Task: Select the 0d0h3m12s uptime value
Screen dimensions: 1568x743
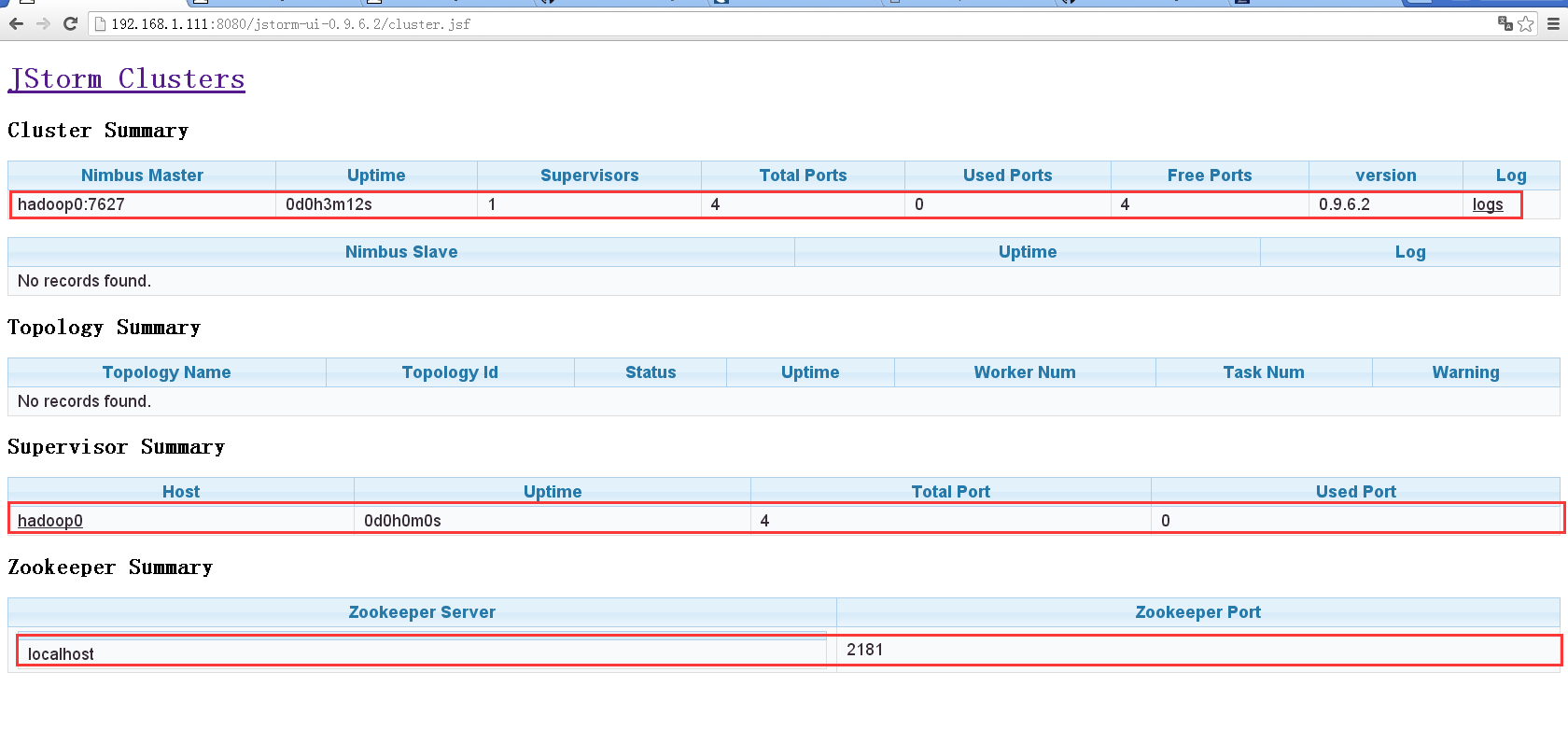Action: 329,204
